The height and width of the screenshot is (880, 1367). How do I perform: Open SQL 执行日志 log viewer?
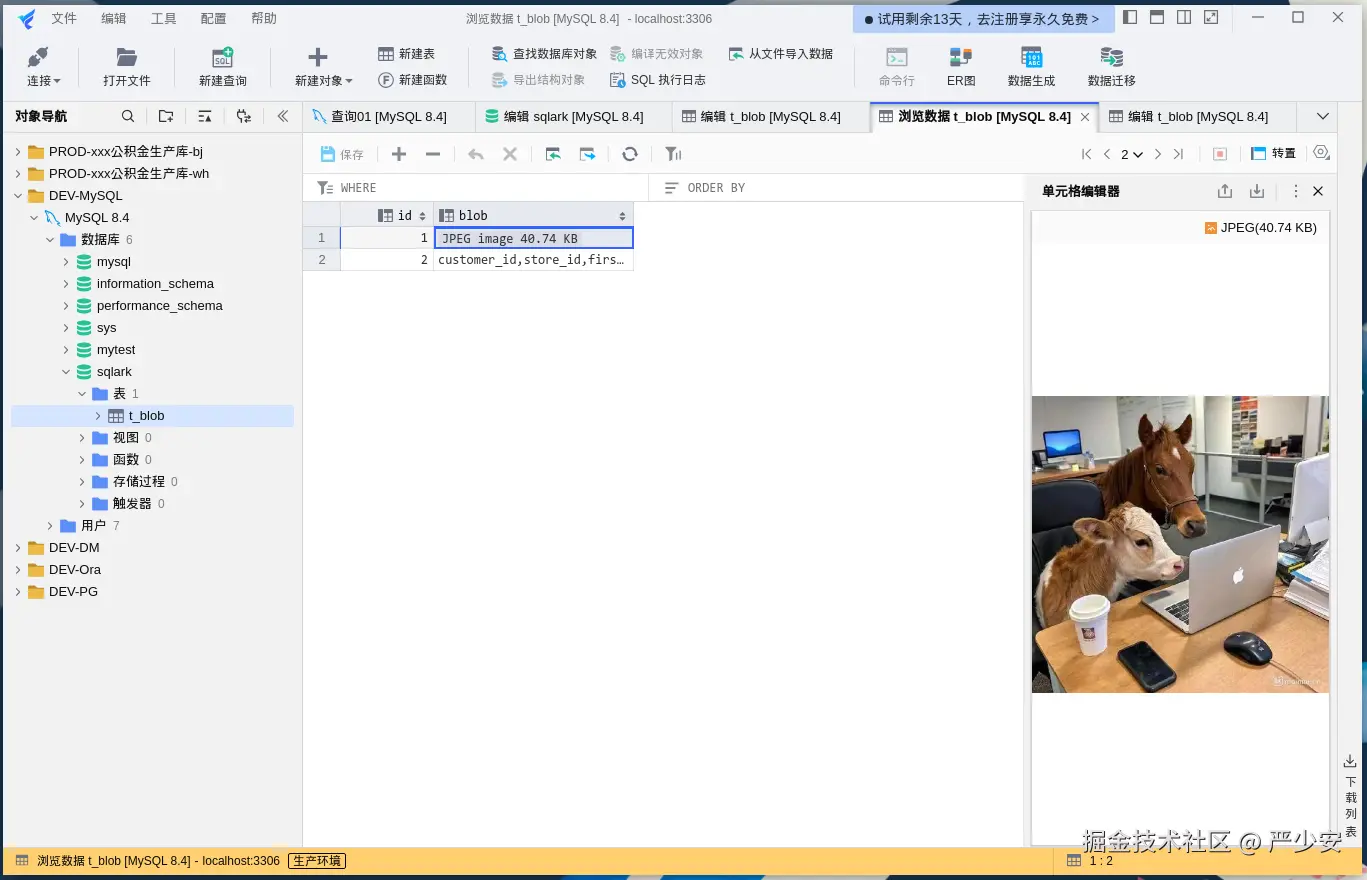(x=657, y=80)
